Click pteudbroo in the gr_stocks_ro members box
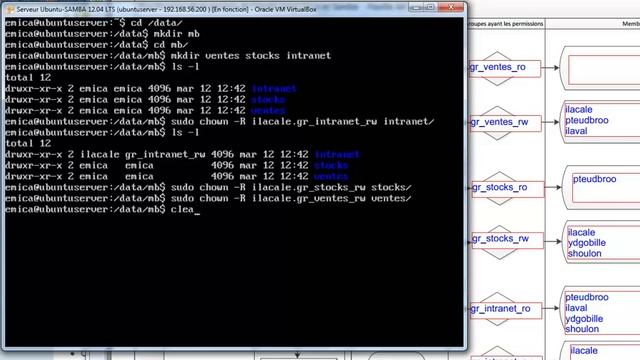This screenshot has width=640, height=360. coord(594,179)
